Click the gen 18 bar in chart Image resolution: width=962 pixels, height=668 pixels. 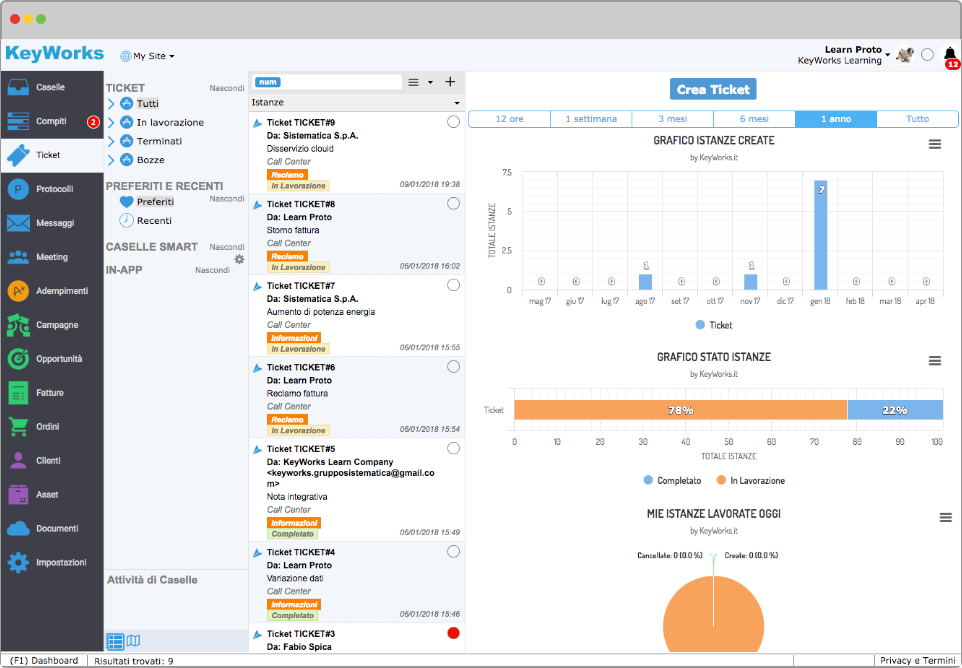pyautogui.click(x=820, y=236)
